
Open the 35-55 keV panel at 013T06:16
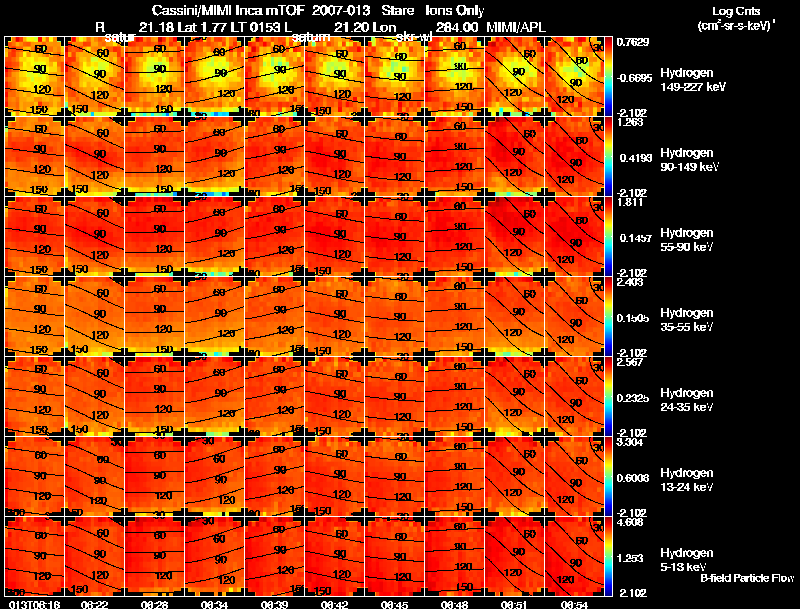point(34,316)
